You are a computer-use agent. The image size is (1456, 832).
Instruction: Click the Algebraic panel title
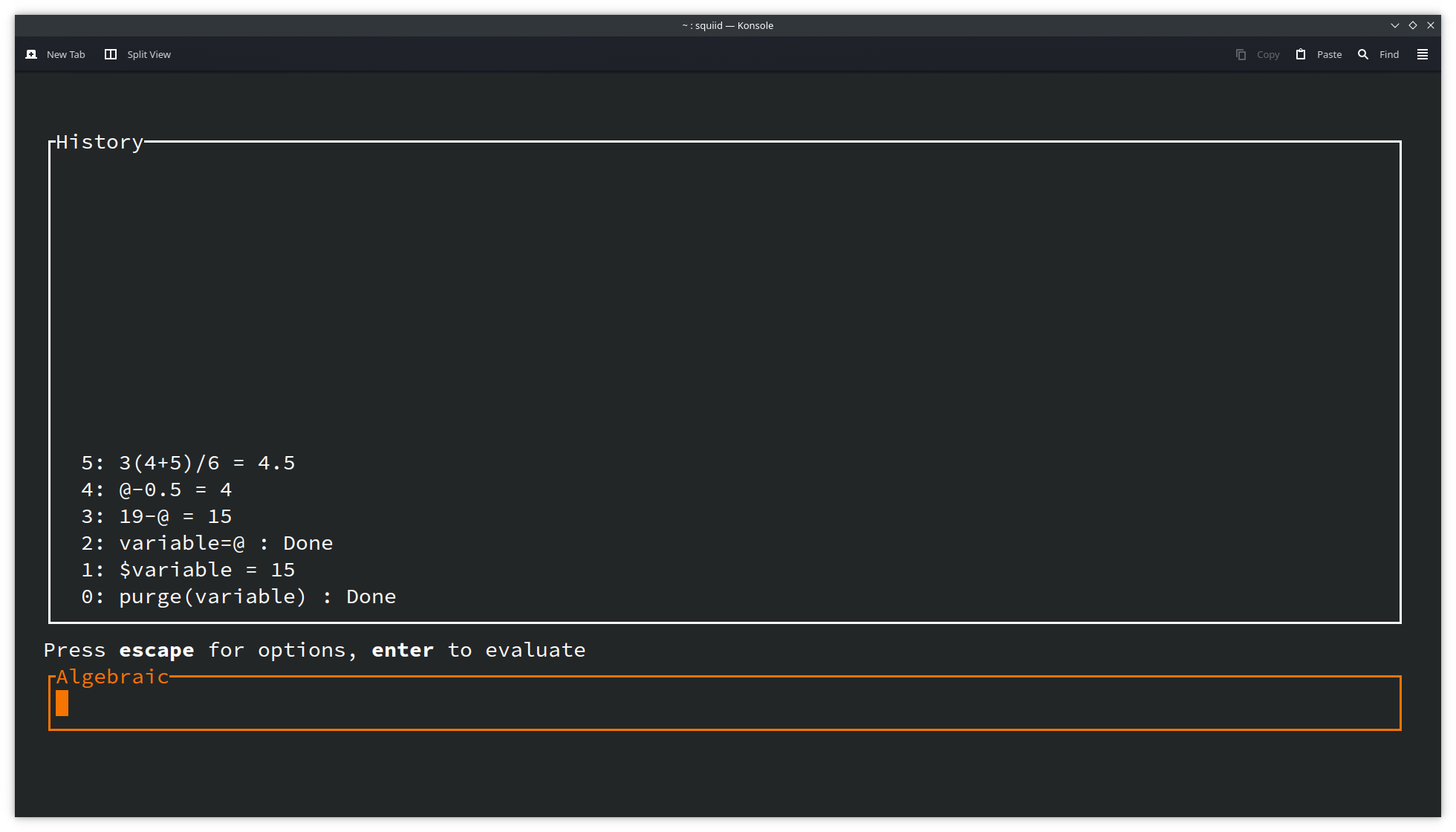[113, 677]
